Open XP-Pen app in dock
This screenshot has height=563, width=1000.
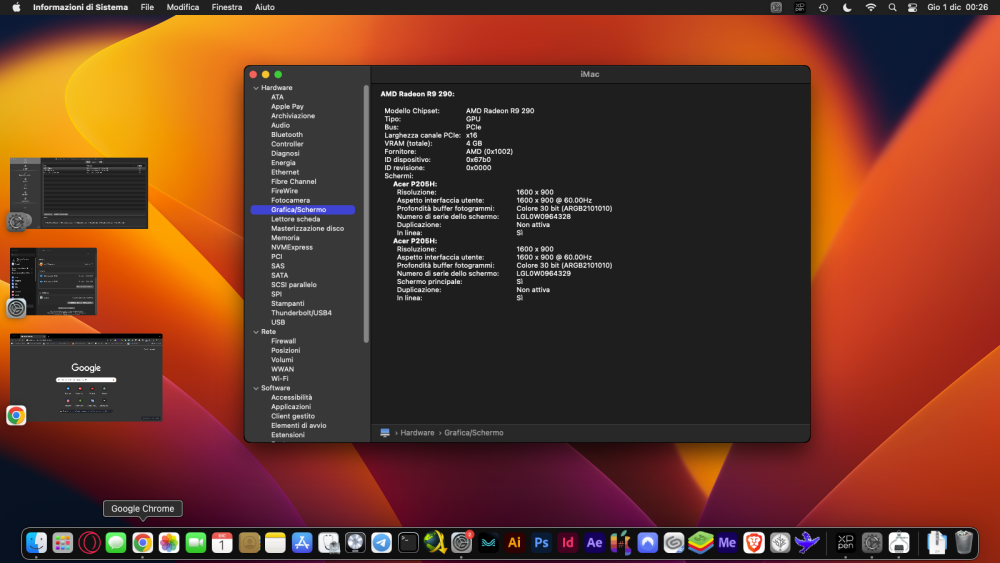point(846,543)
